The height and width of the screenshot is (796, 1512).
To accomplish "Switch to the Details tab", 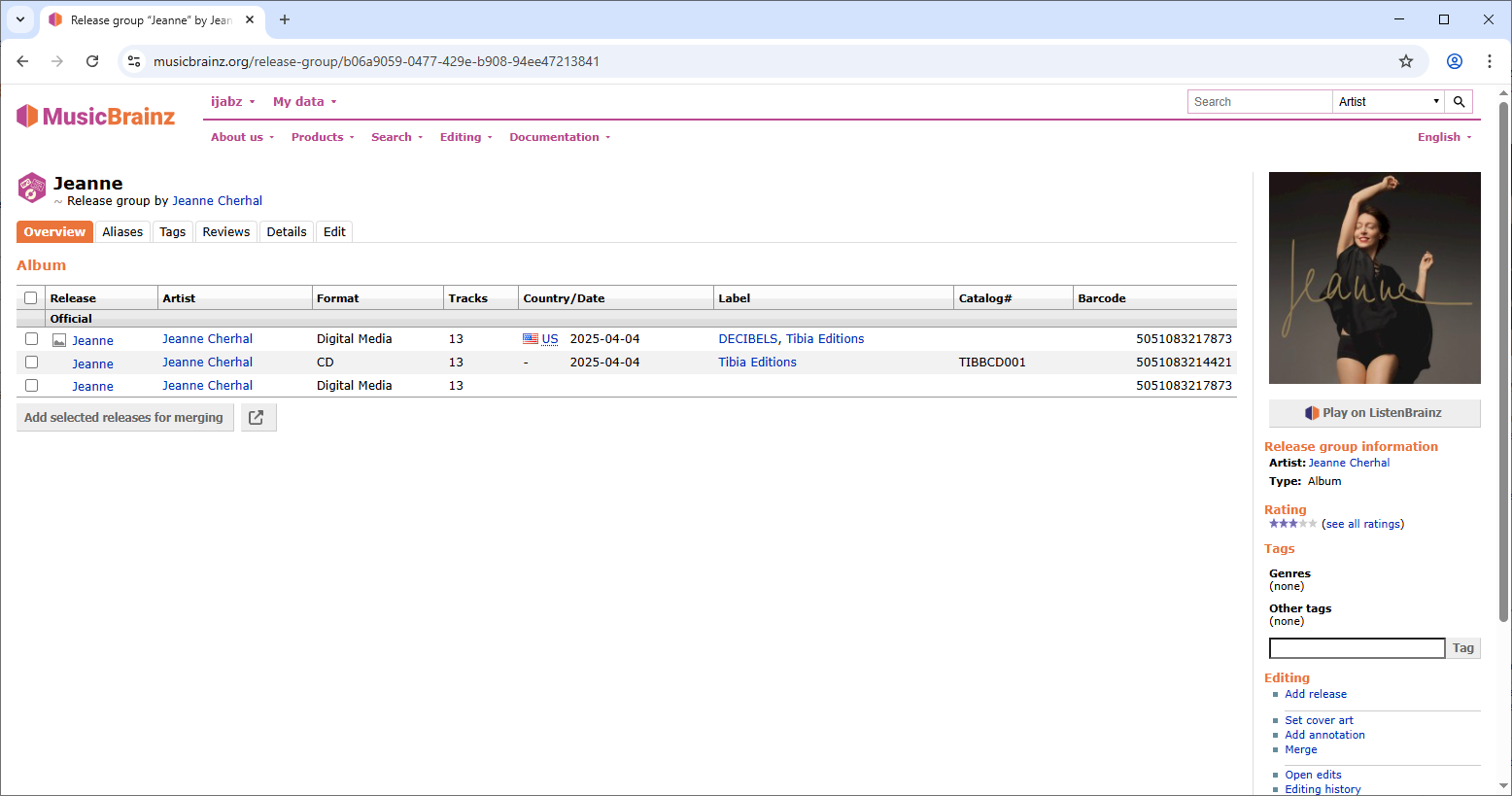I will (287, 231).
